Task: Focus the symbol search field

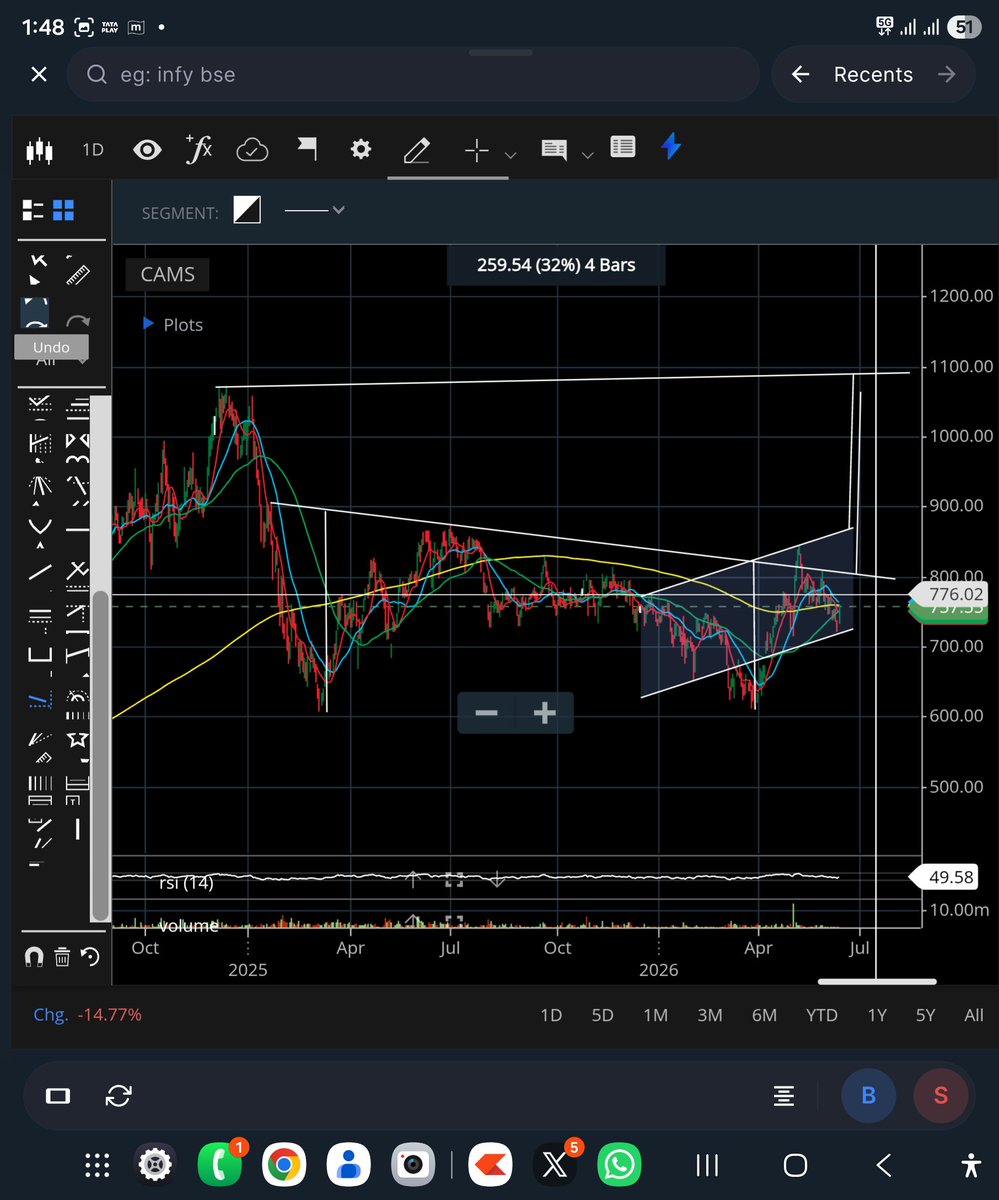Action: (413, 74)
